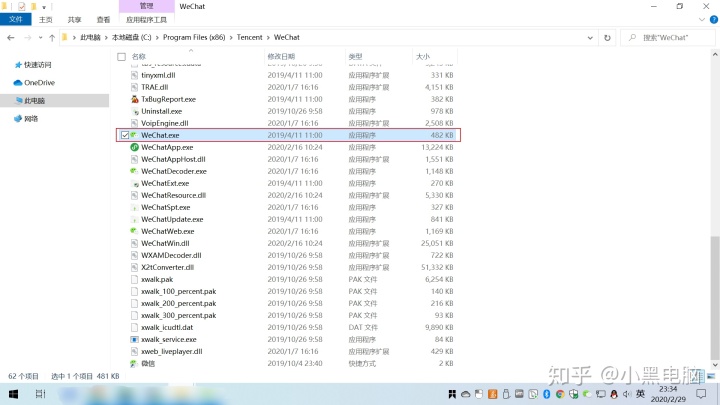Click the WeChatWeb.exe icon

click(x=134, y=231)
